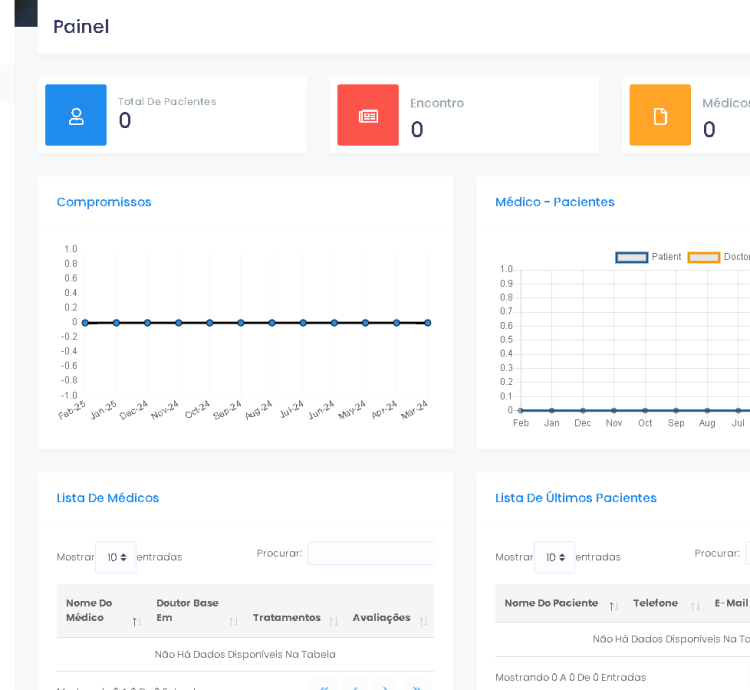Click the Médico - Pacientes panel heading
The height and width of the screenshot is (690, 750).
coord(555,202)
